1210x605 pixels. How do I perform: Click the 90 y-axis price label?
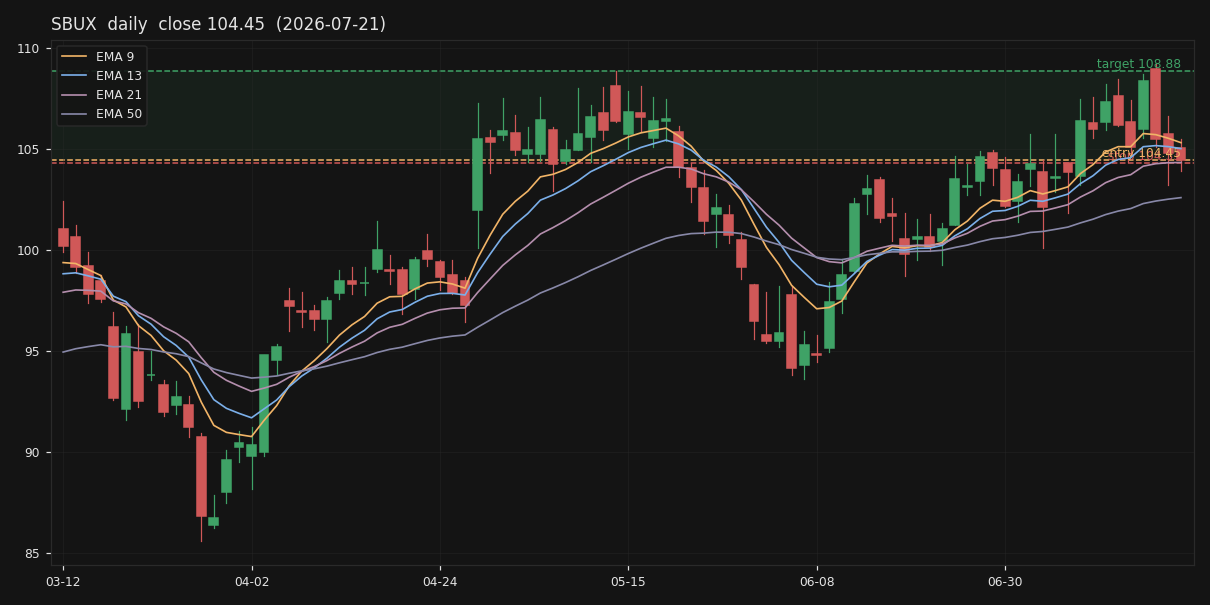31,452
